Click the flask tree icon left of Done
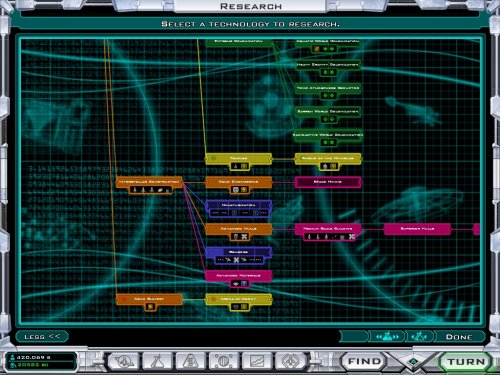 coord(419,337)
